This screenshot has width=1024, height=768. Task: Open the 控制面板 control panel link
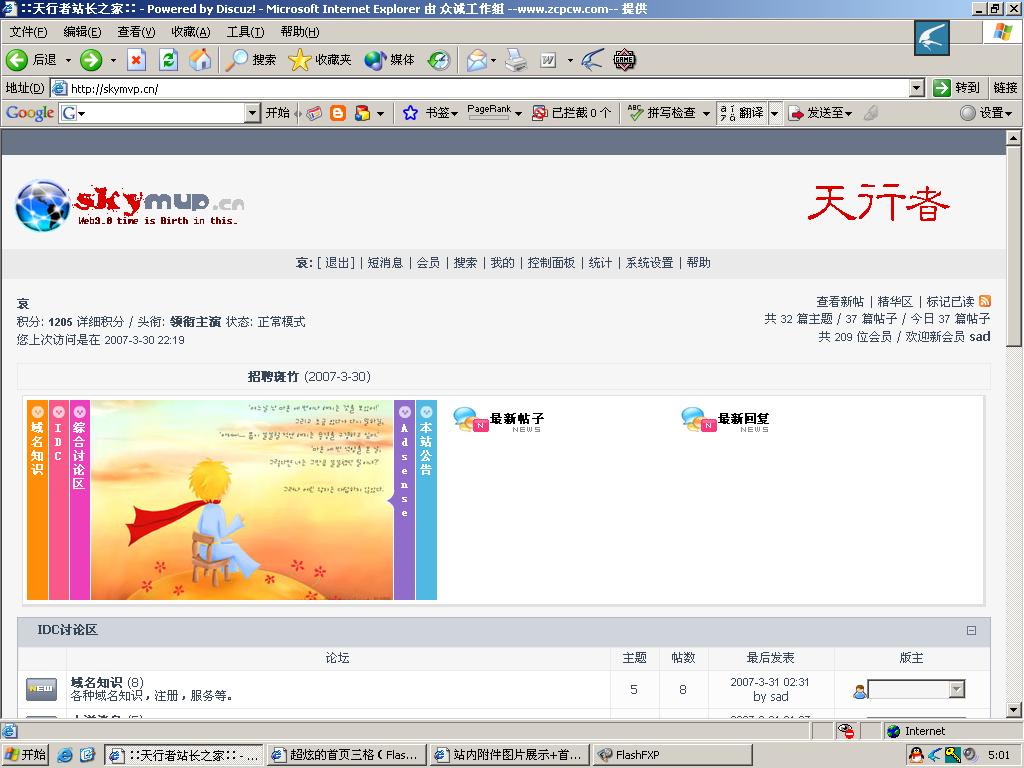(x=551, y=263)
